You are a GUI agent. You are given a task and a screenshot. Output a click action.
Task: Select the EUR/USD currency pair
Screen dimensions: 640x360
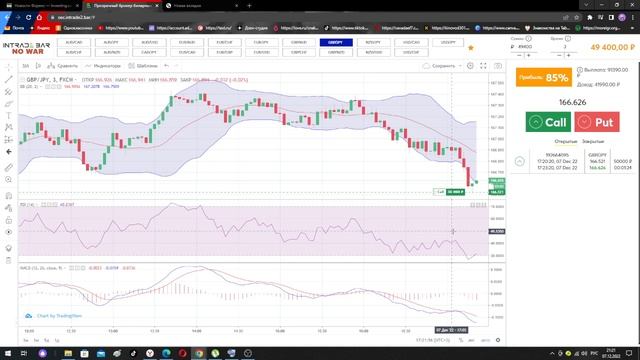point(261,52)
